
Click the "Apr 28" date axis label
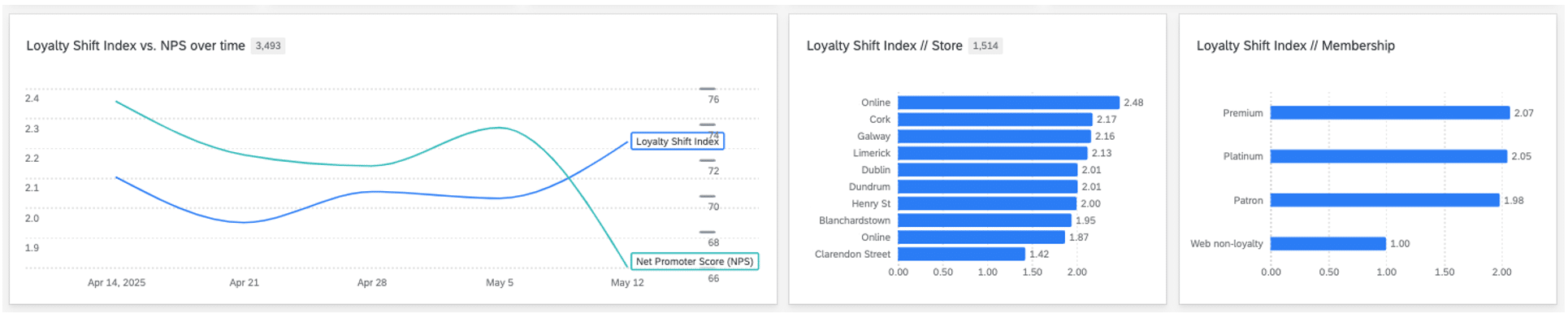372,283
